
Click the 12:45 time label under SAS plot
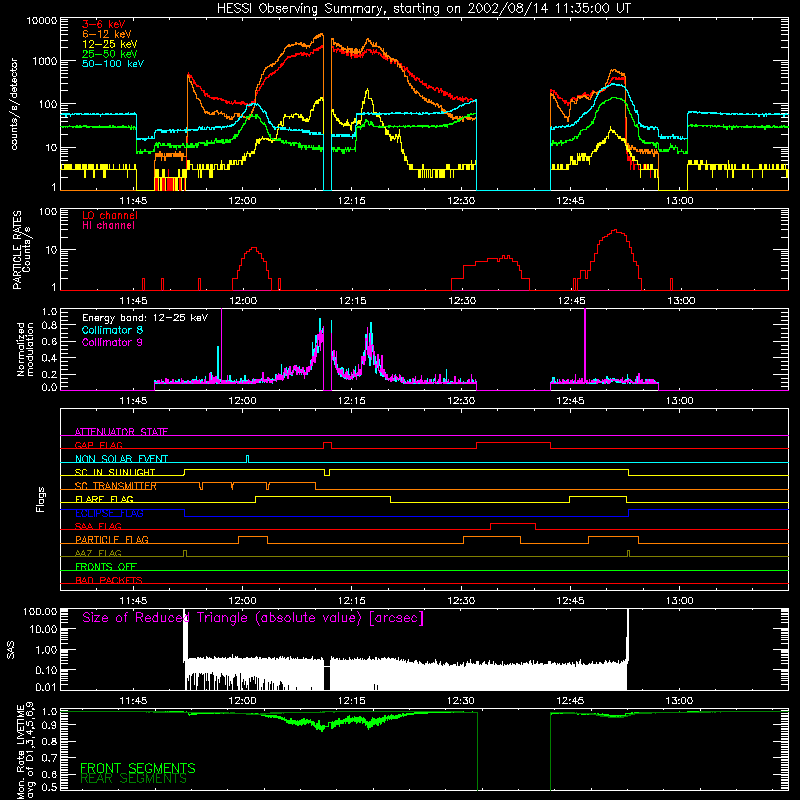(570, 701)
